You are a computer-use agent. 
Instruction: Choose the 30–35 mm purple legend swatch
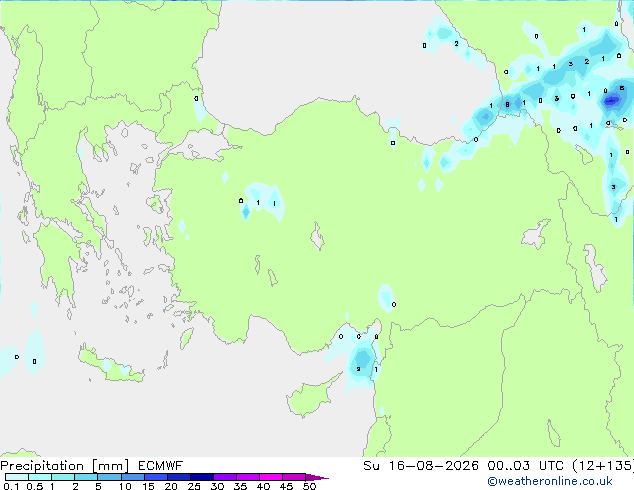[224, 477]
